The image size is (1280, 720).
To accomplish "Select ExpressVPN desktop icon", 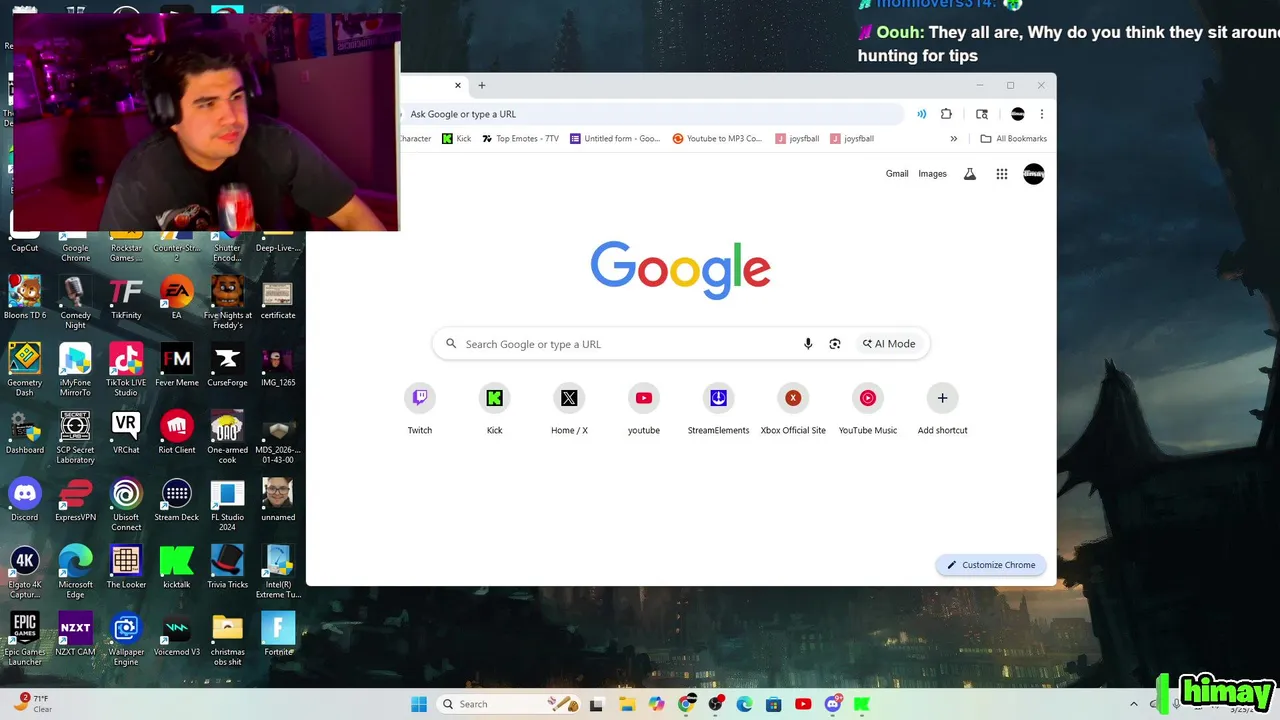I will 75,500.
